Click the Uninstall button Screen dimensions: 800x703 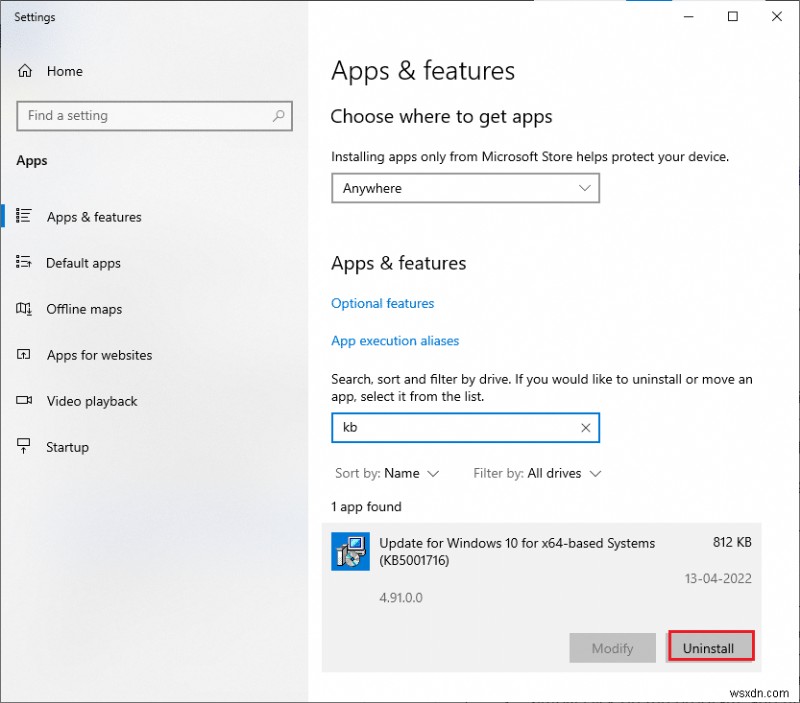[x=710, y=648]
